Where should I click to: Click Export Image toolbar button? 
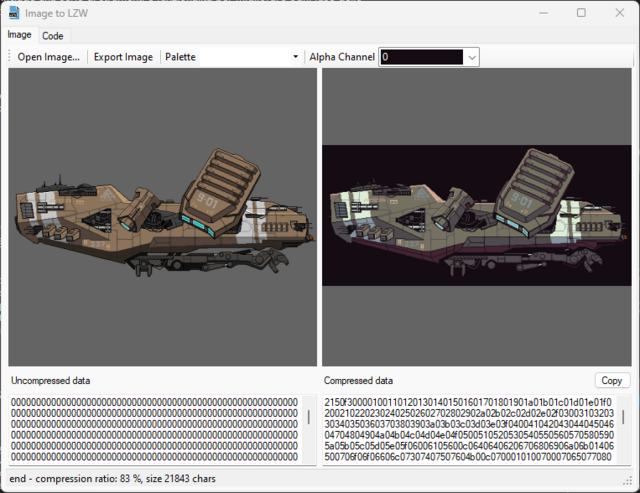coord(123,57)
